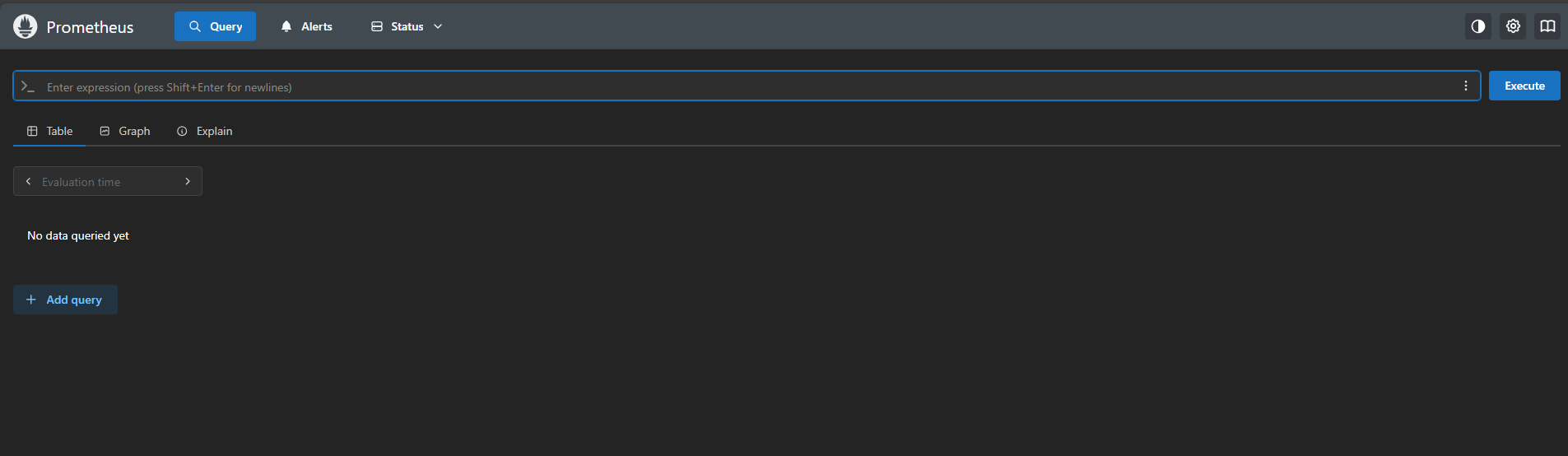Click the Add query button

click(65, 300)
